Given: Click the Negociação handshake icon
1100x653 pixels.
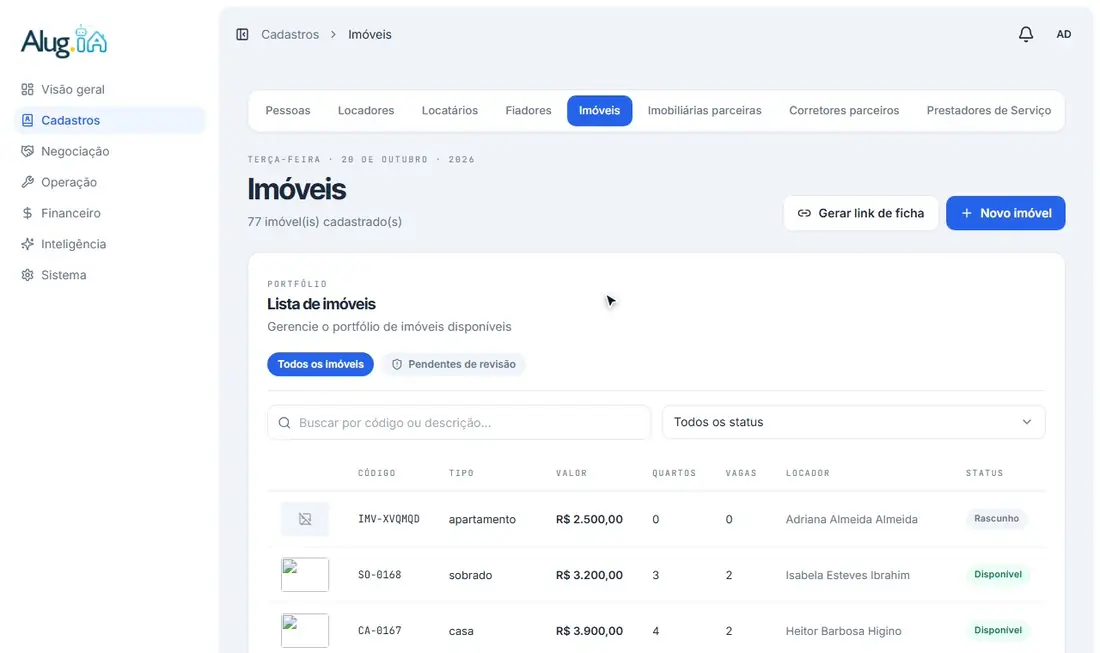Looking at the screenshot, I should (x=27, y=151).
